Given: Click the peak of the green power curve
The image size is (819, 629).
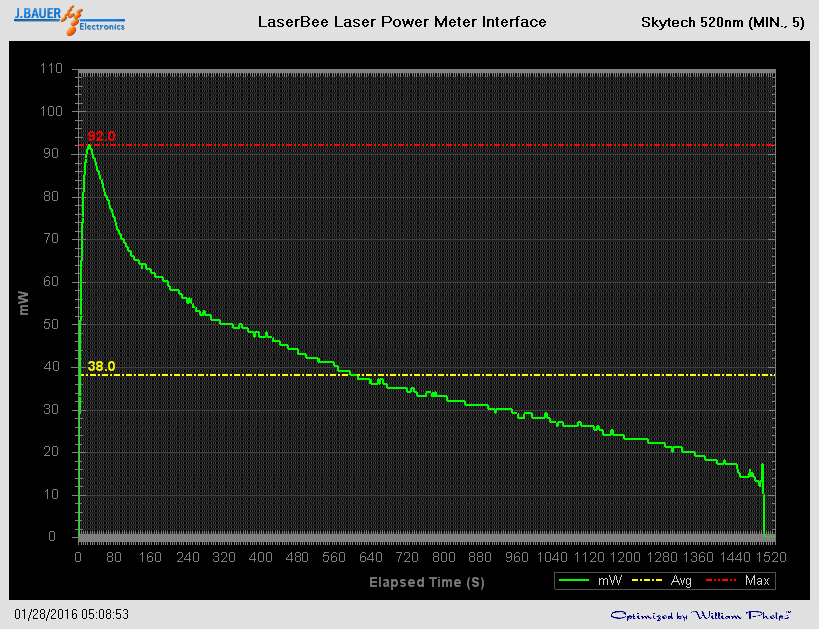Looking at the screenshot, I should 89,146.
